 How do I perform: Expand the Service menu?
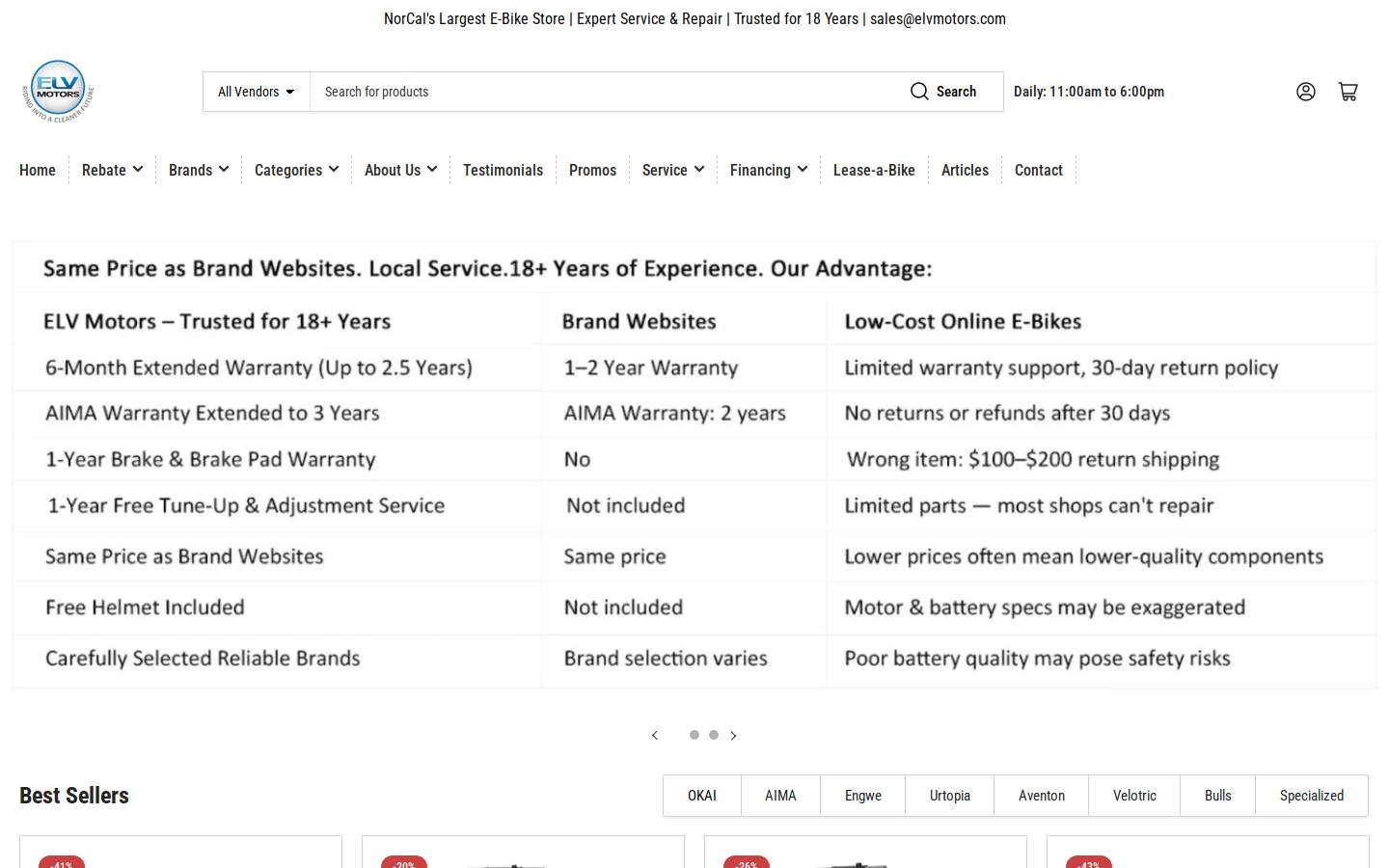pyautogui.click(x=673, y=170)
